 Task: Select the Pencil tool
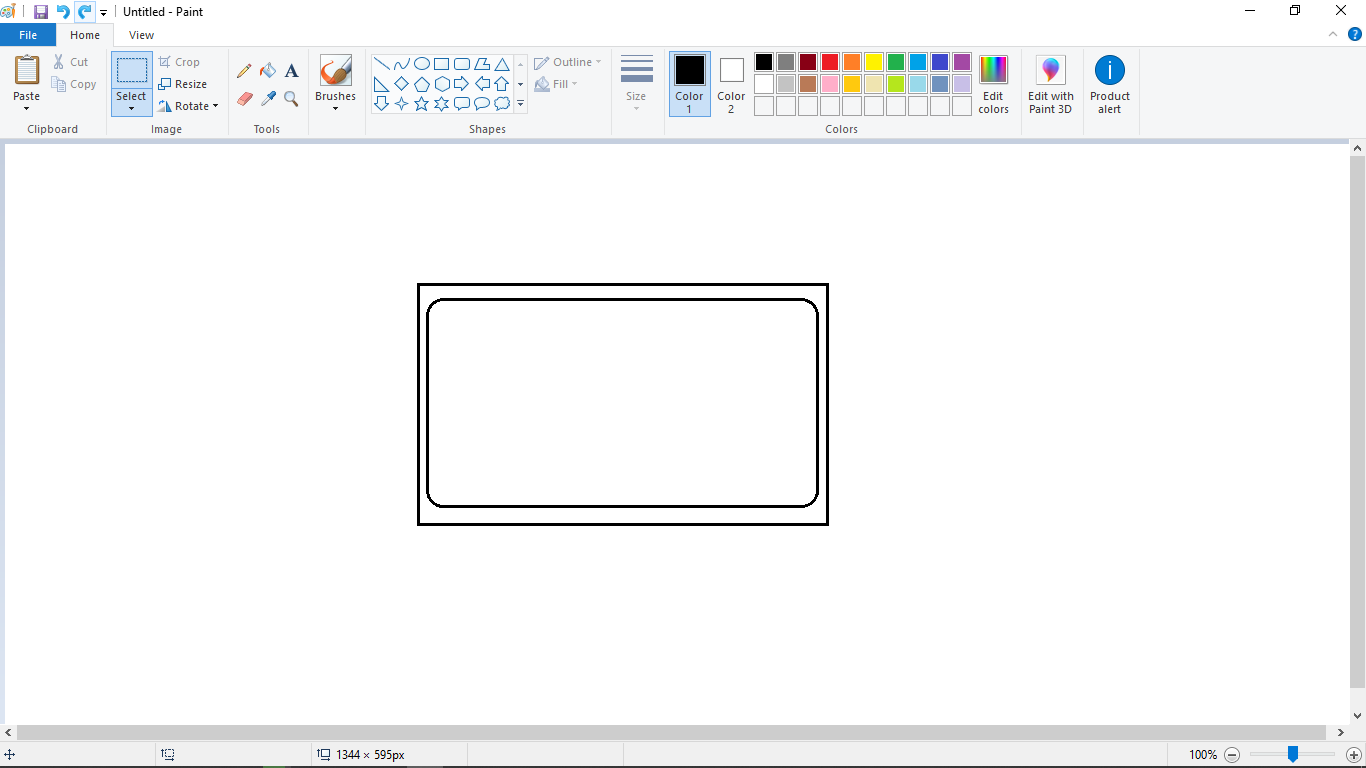click(244, 71)
